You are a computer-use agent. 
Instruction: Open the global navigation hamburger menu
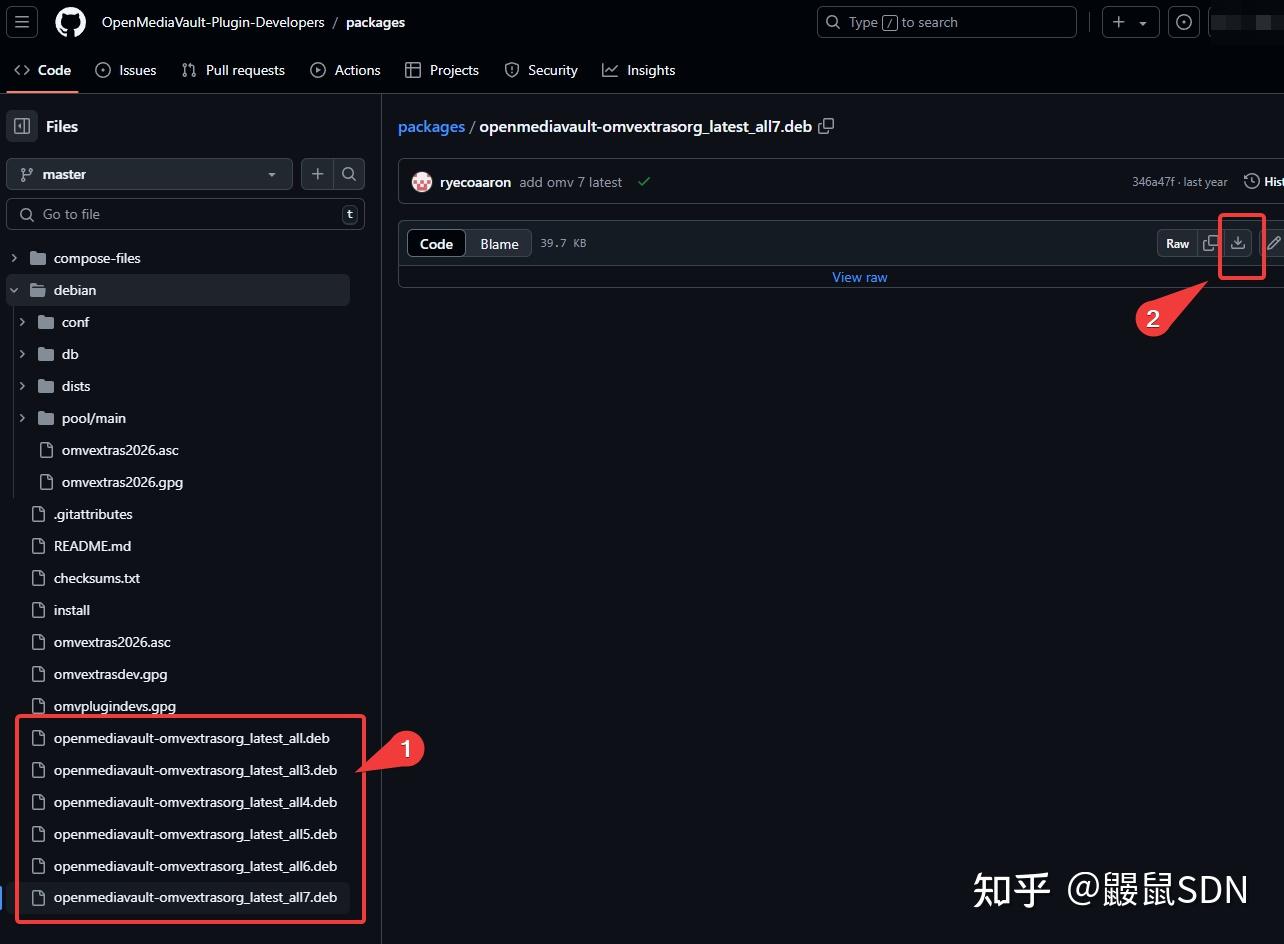21,22
